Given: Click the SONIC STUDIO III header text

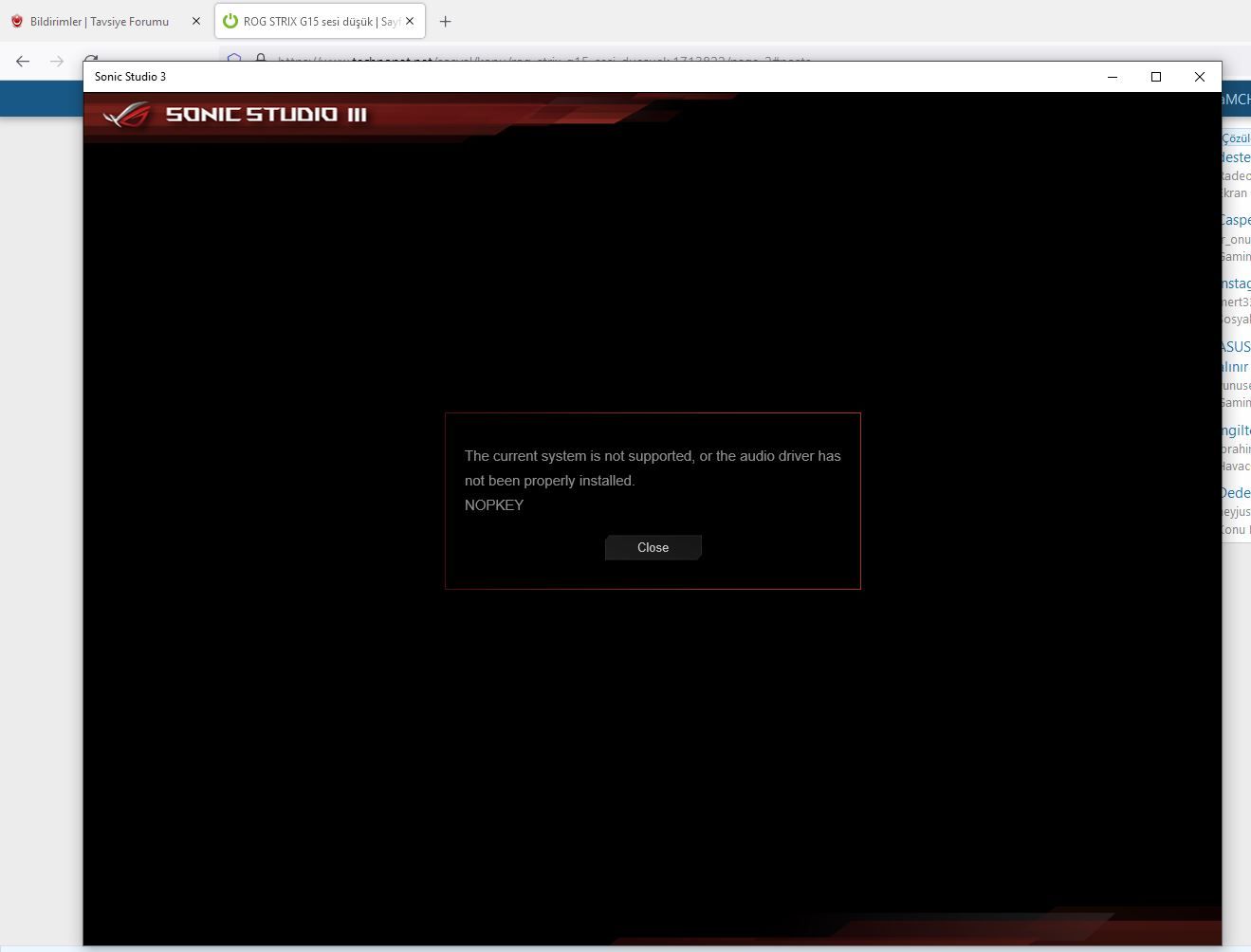Looking at the screenshot, I should 267,115.
